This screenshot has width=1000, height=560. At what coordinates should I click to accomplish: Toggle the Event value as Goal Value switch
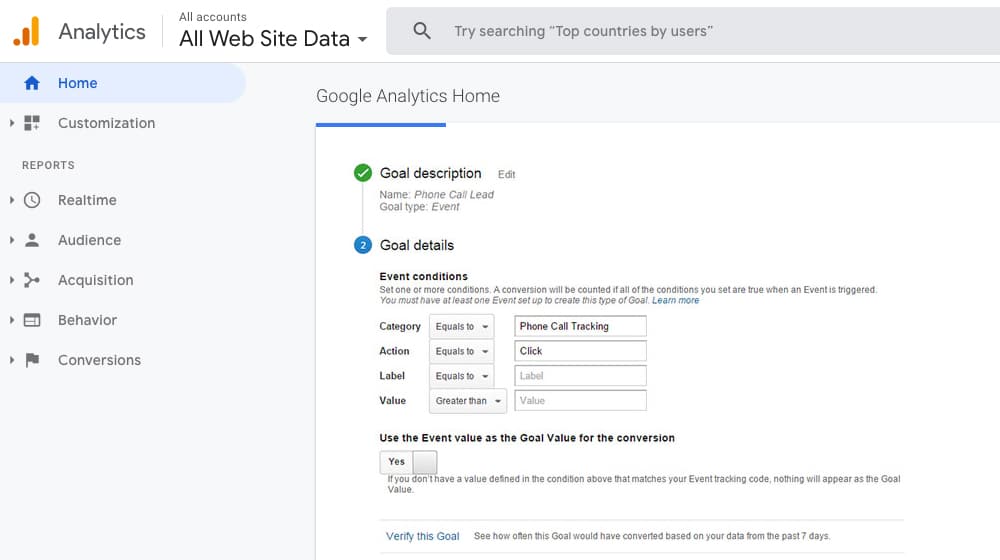408,462
